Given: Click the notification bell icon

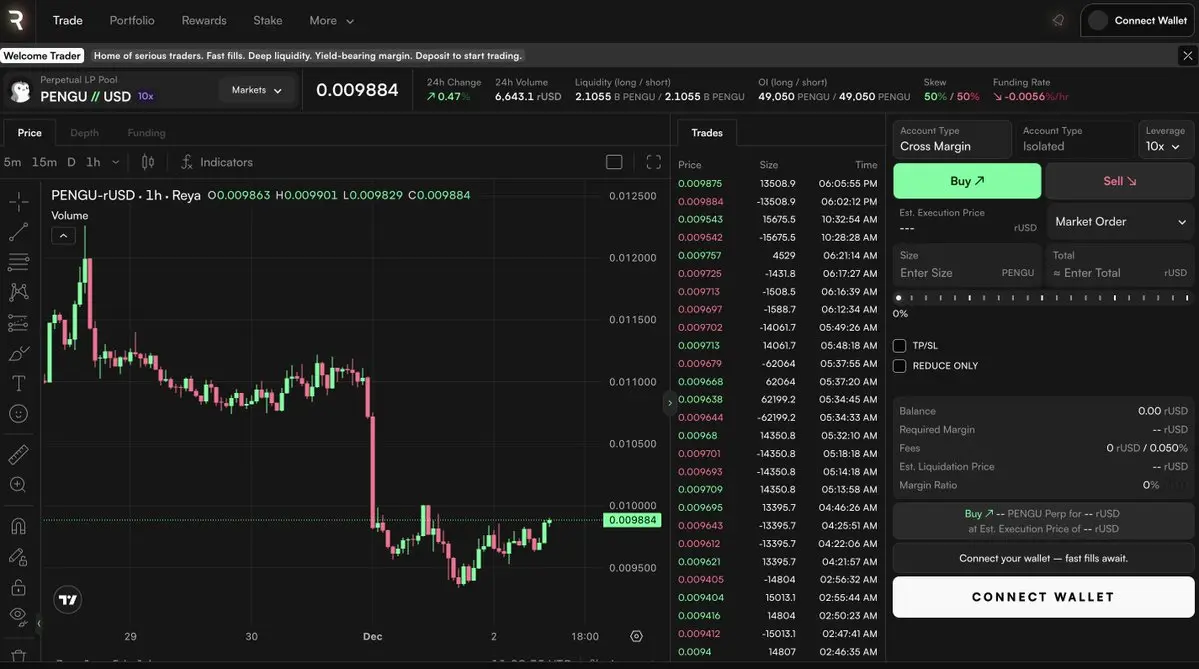Looking at the screenshot, I should [x=1058, y=21].
